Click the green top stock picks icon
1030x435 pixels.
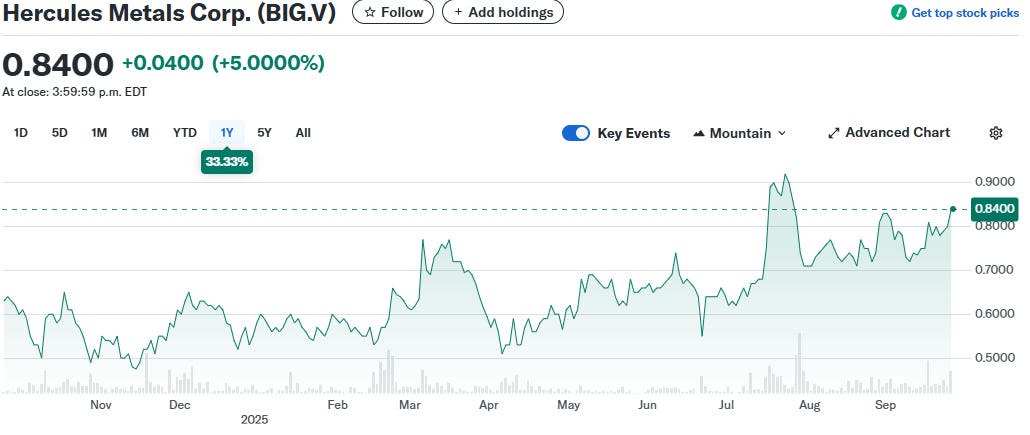(898, 12)
